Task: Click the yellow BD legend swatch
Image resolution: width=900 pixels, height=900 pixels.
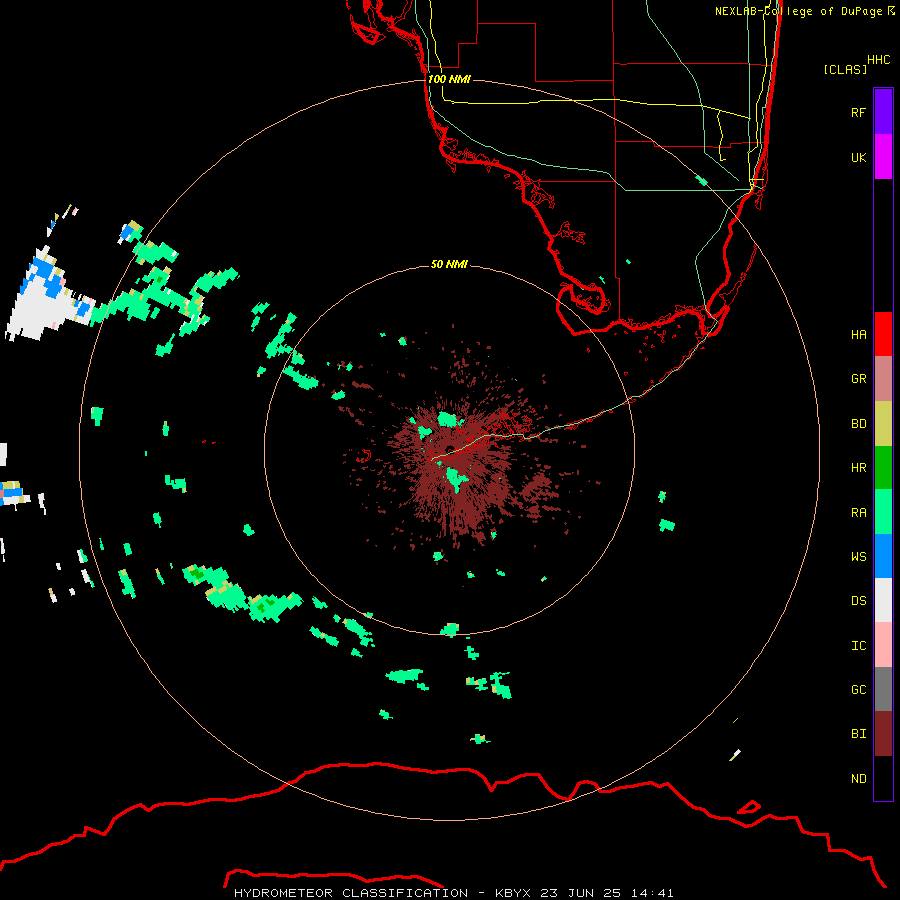Action: [883, 424]
